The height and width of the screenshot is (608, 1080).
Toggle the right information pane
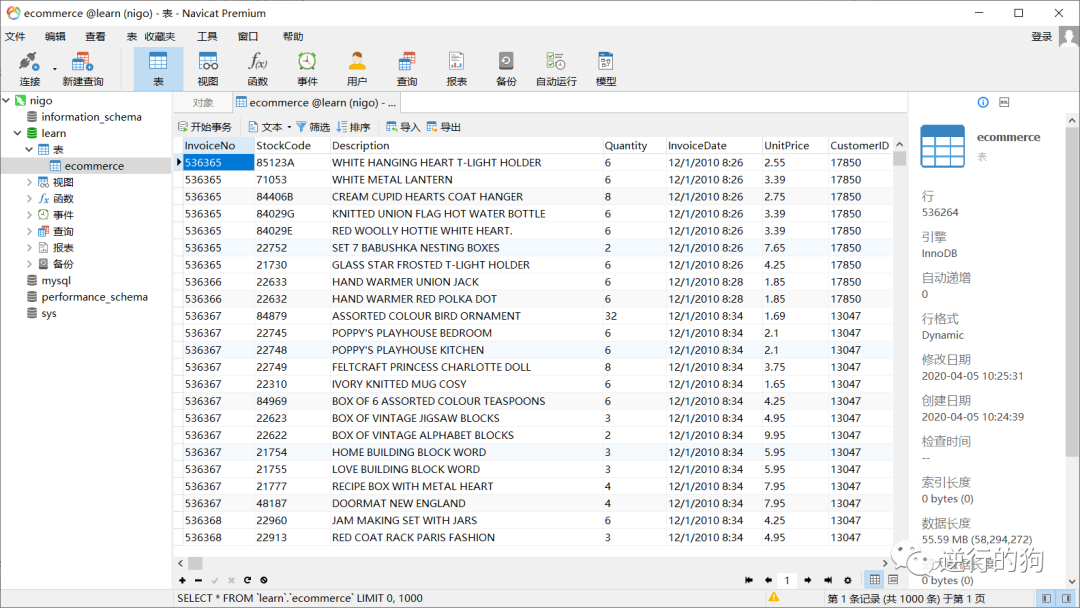pyautogui.click(x=1066, y=598)
